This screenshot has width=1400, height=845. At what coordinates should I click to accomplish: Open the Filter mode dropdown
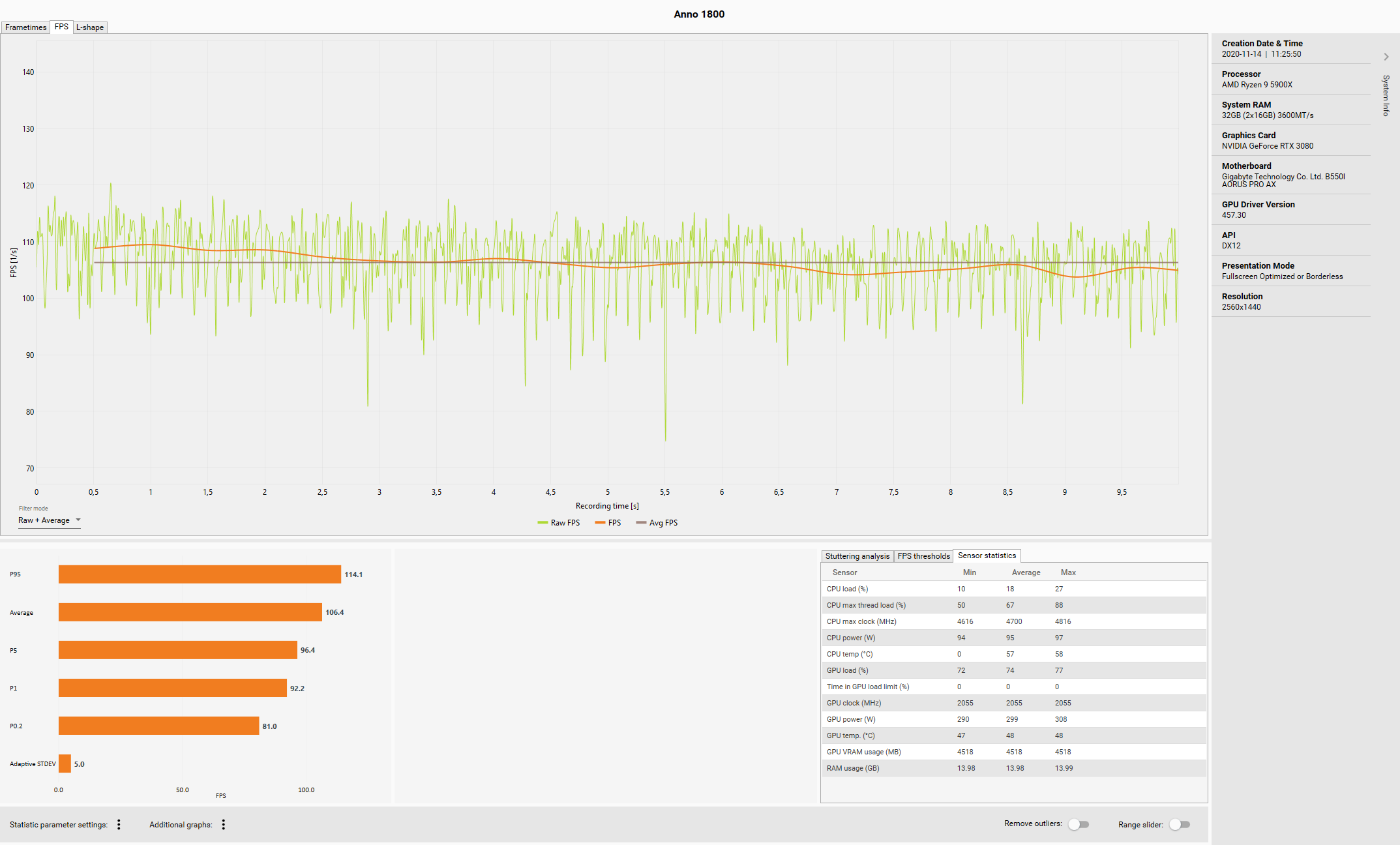pos(50,520)
